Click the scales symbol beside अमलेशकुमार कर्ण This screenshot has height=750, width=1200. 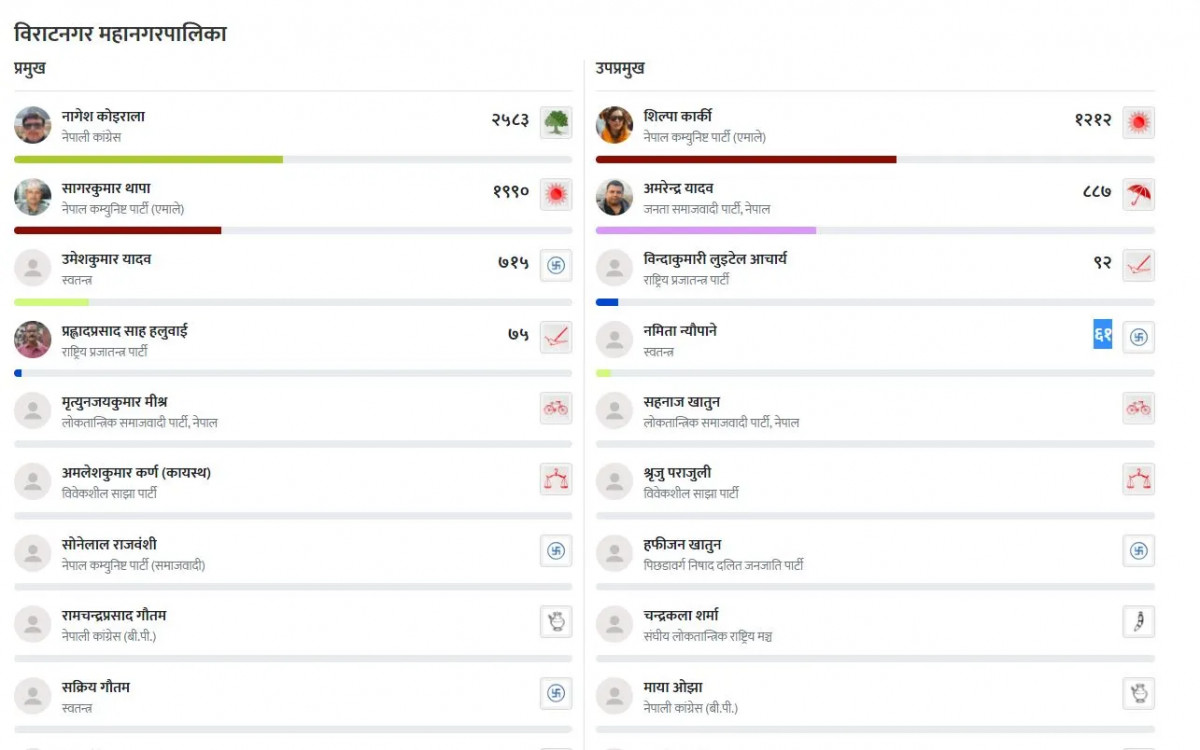click(x=556, y=479)
